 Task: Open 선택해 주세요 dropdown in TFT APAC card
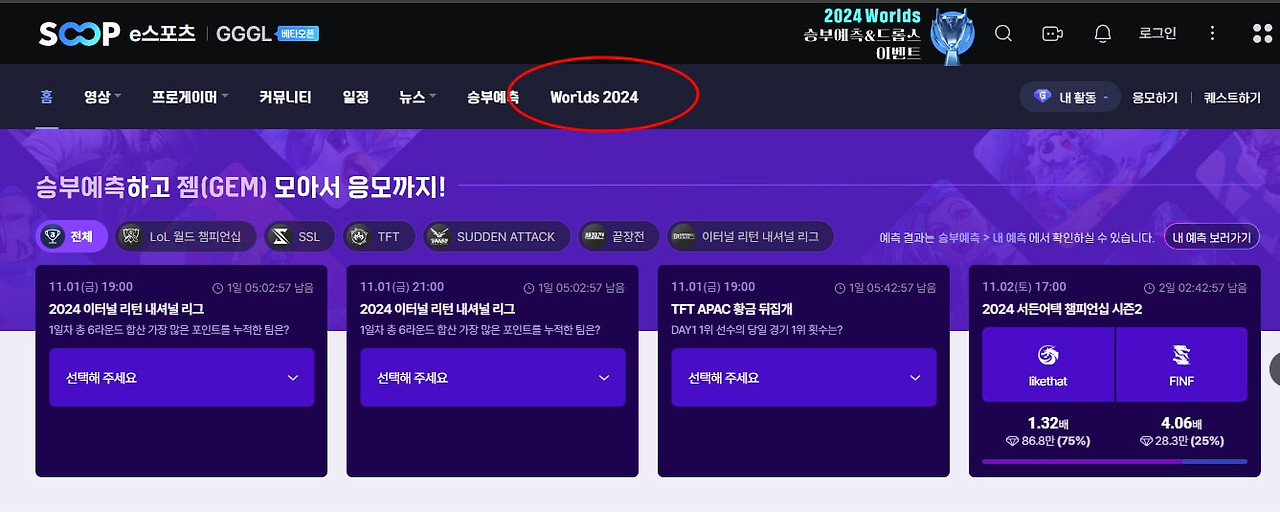click(x=804, y=377)
